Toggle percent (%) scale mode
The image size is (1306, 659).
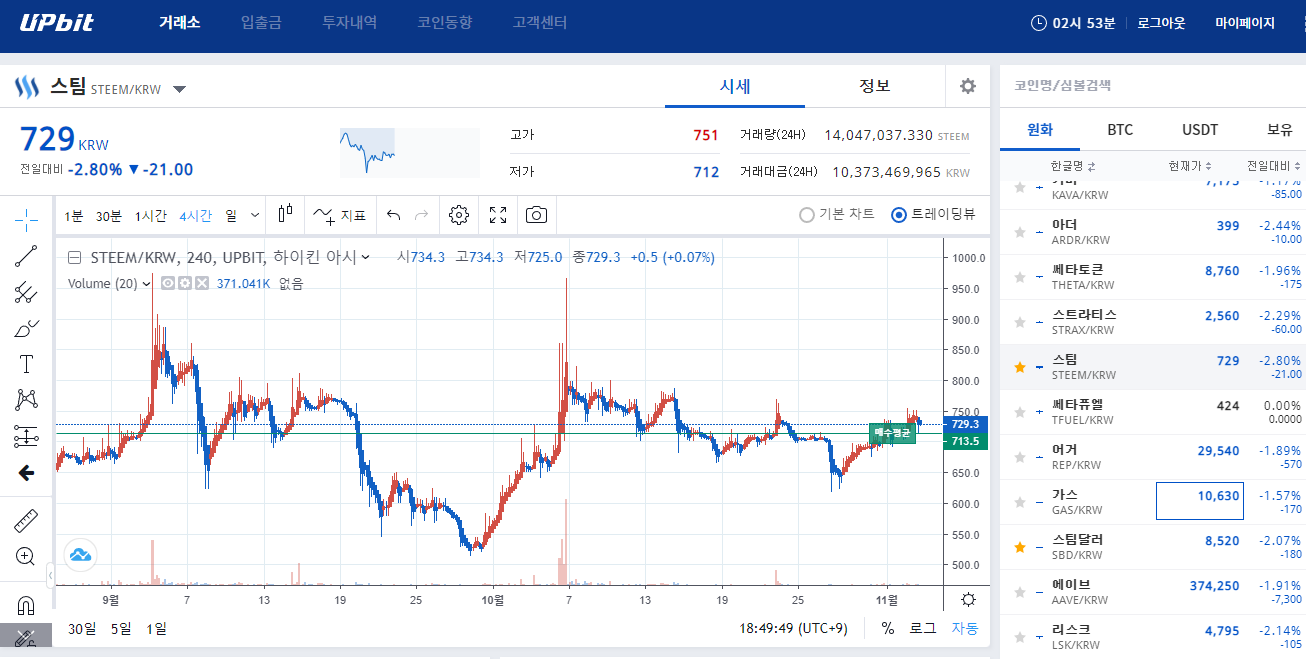pos(887,628)
